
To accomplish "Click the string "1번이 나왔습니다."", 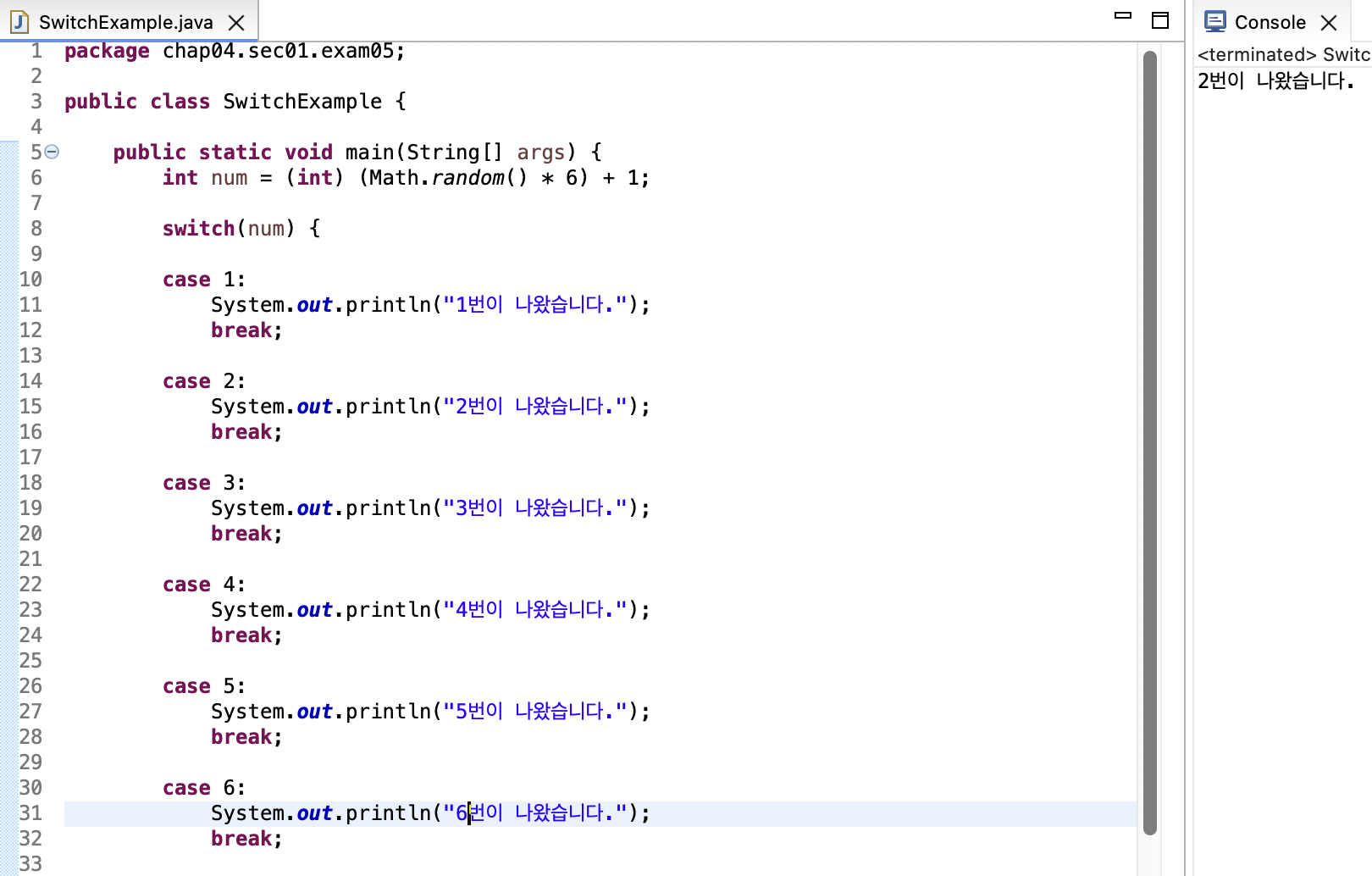I will [535, 305].
